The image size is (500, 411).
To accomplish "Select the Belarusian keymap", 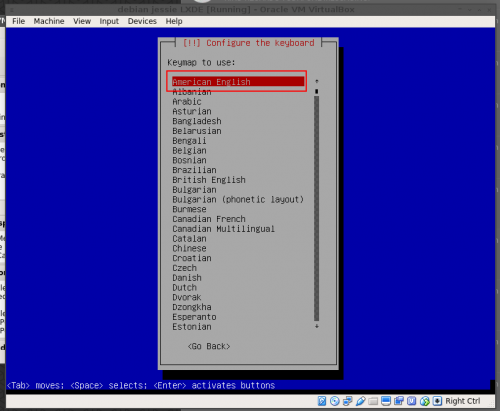I will tap(197, 131).
